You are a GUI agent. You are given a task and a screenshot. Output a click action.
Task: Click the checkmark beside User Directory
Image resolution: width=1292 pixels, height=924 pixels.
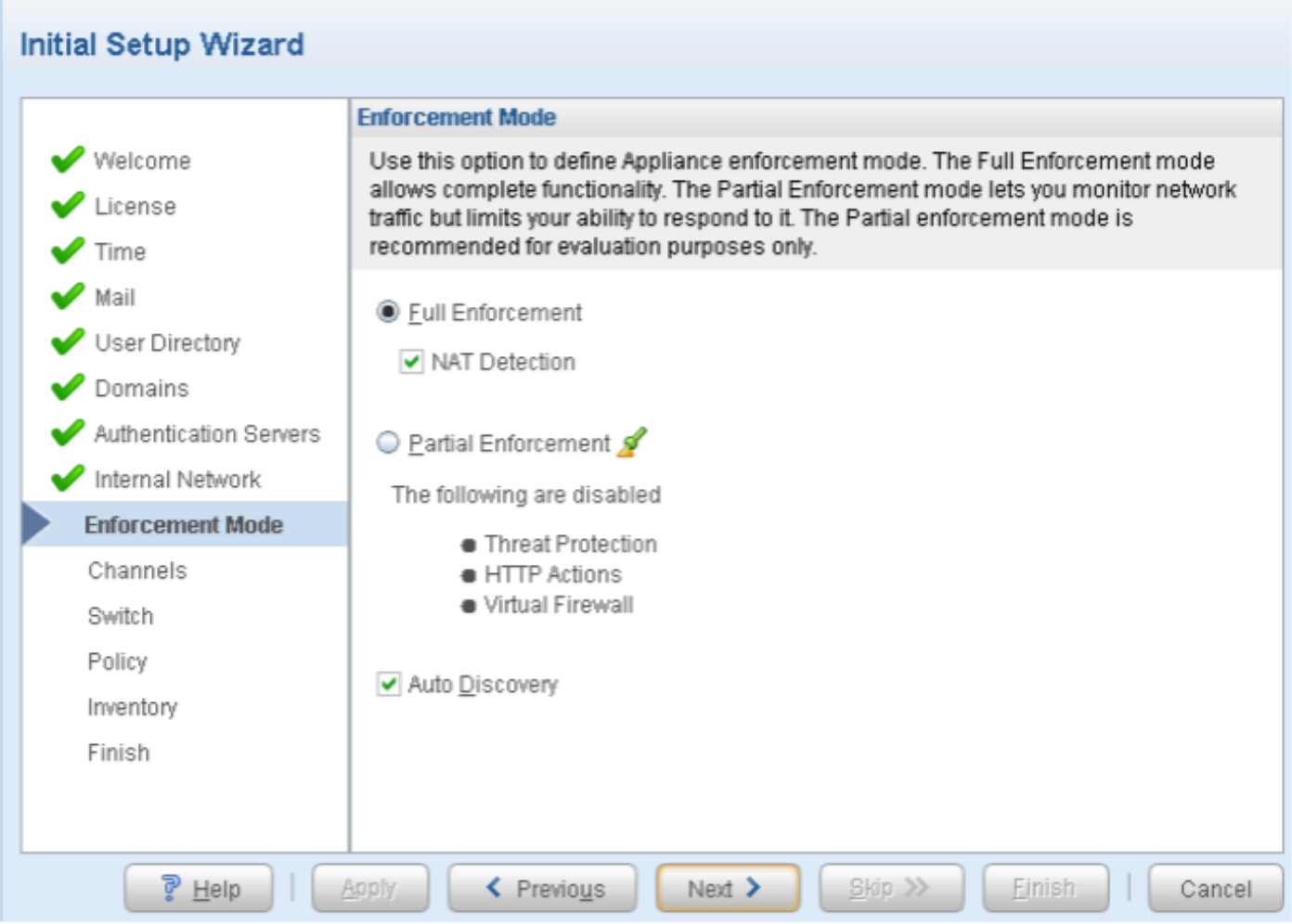tap(68, 342)
